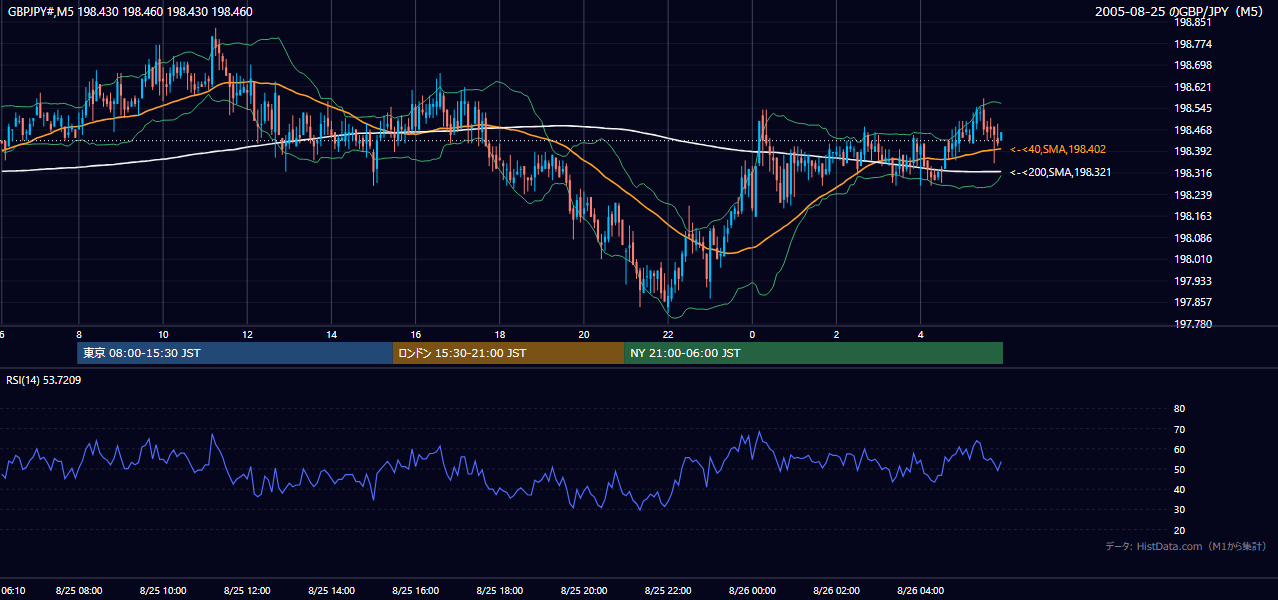
Task: Click hour axis label 20 under price chart
Action: point(584,335)
